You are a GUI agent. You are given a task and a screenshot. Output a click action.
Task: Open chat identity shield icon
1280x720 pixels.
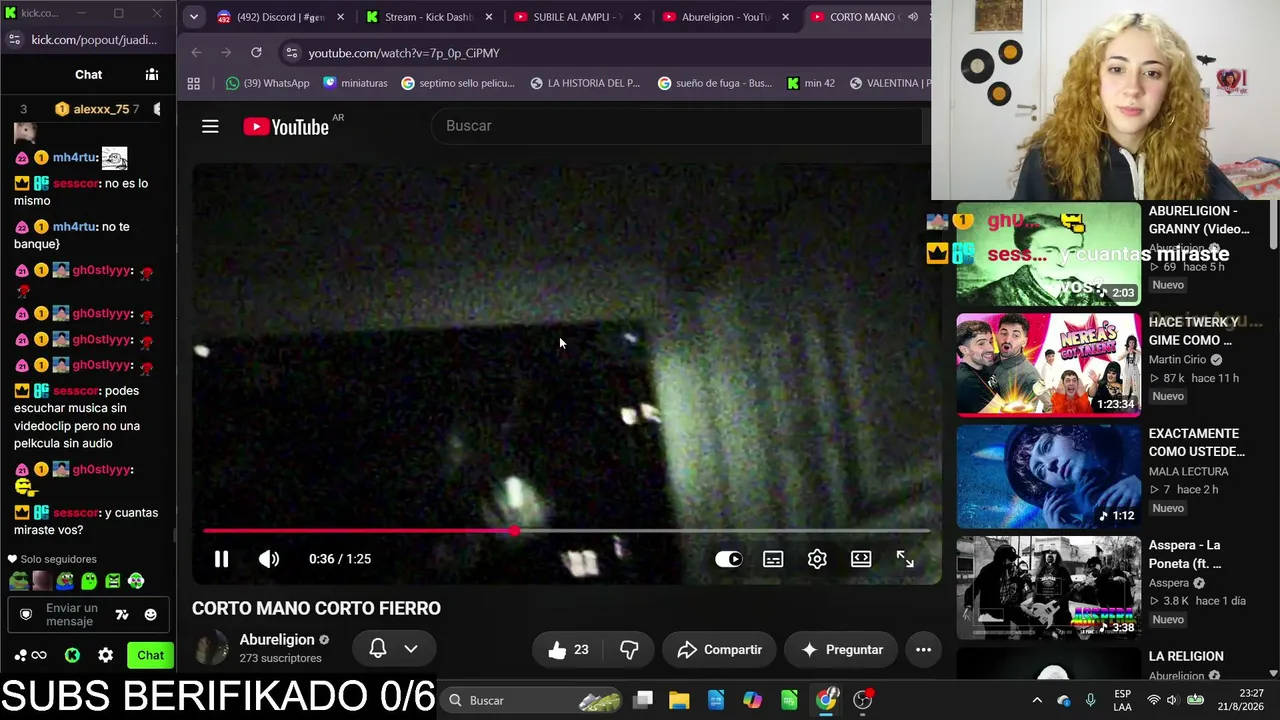26,615
